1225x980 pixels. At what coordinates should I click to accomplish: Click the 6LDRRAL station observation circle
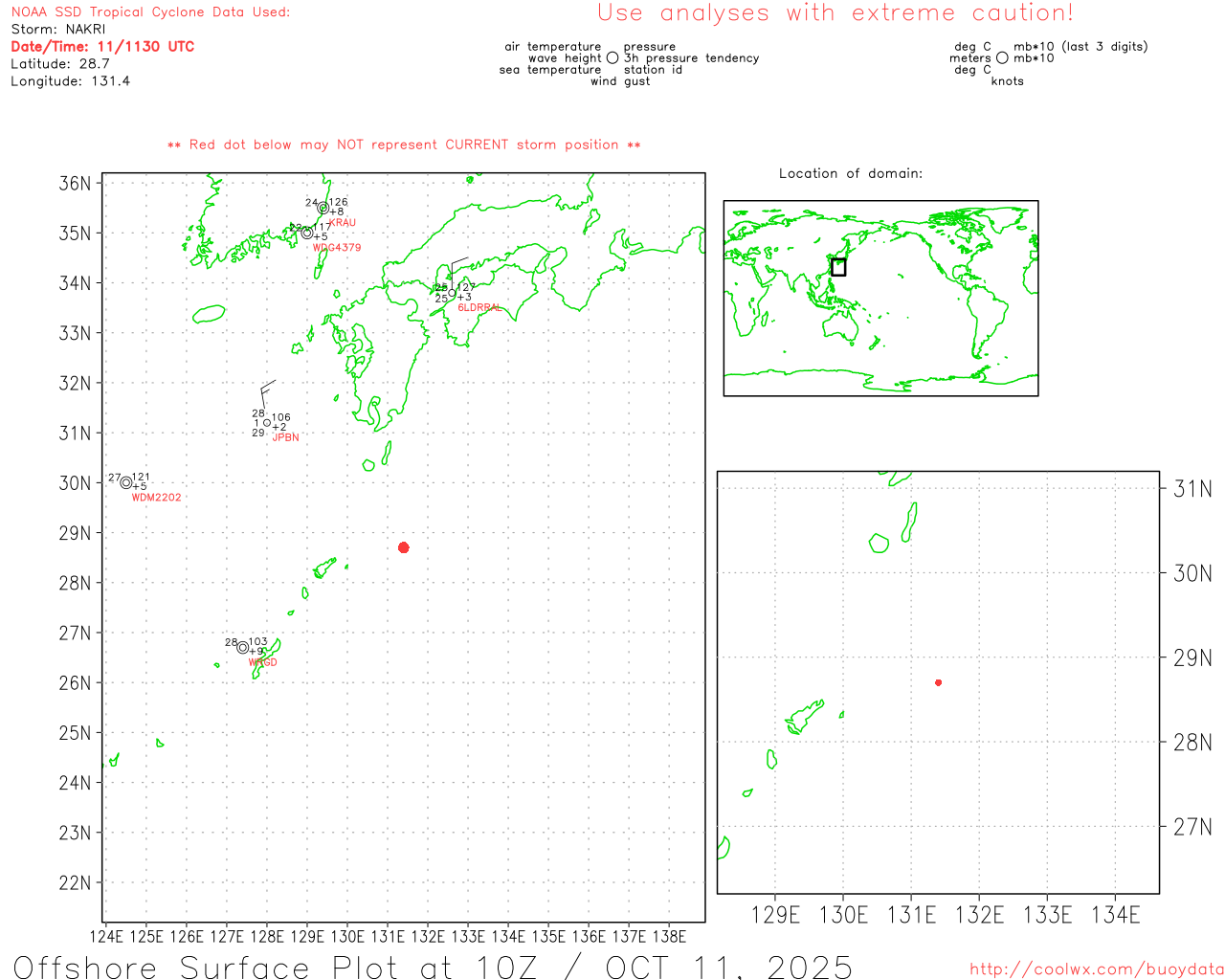coord(452,293)
